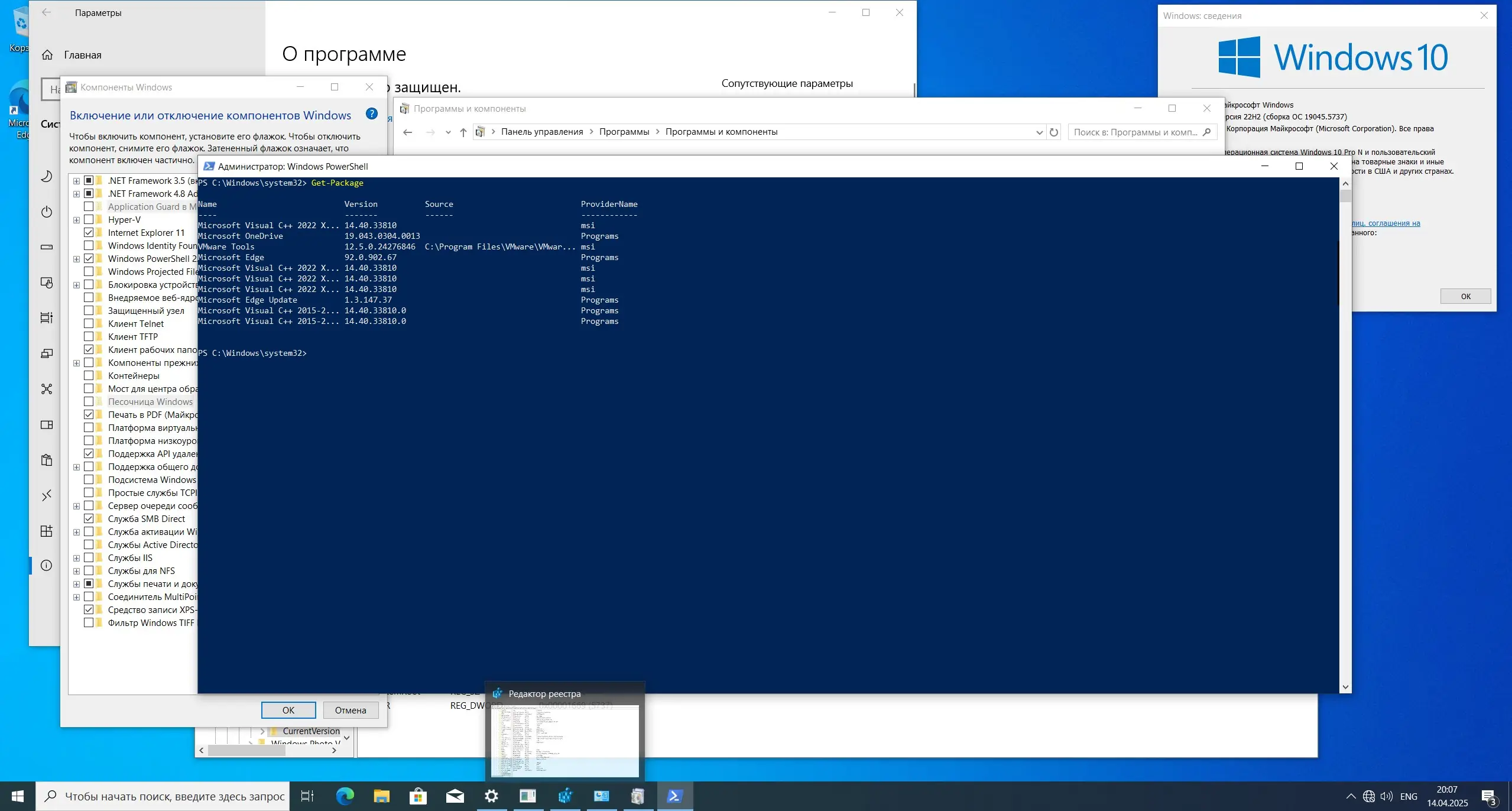Click Программы breadcrumb in address bar
Screen dimensions: 1512x811
(x=624, y=132)
